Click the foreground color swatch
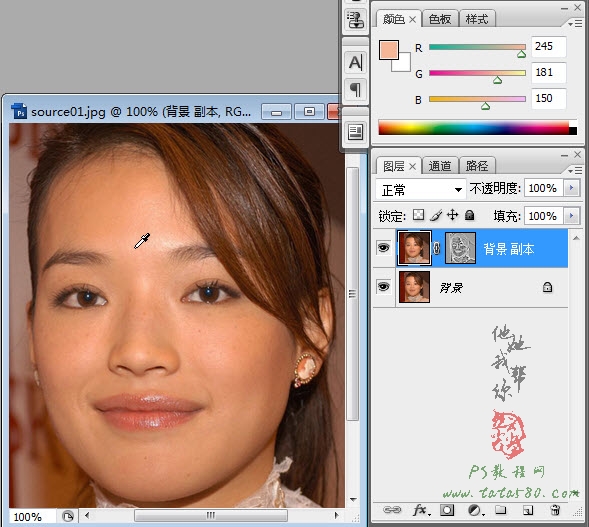Image resolution: width=589 pixels, height=527 pixels. tap(389, 50)
